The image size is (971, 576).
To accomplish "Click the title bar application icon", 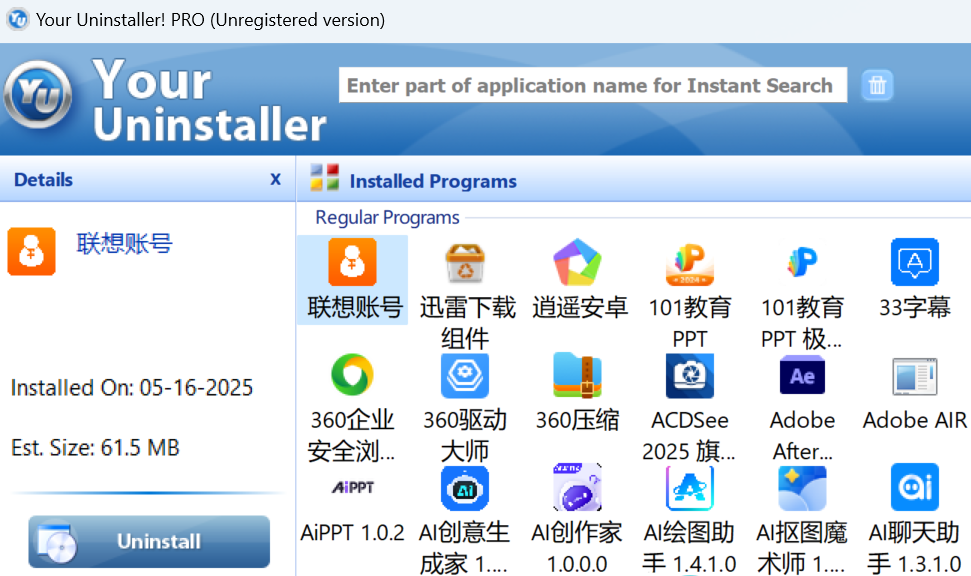I will 18,19.
